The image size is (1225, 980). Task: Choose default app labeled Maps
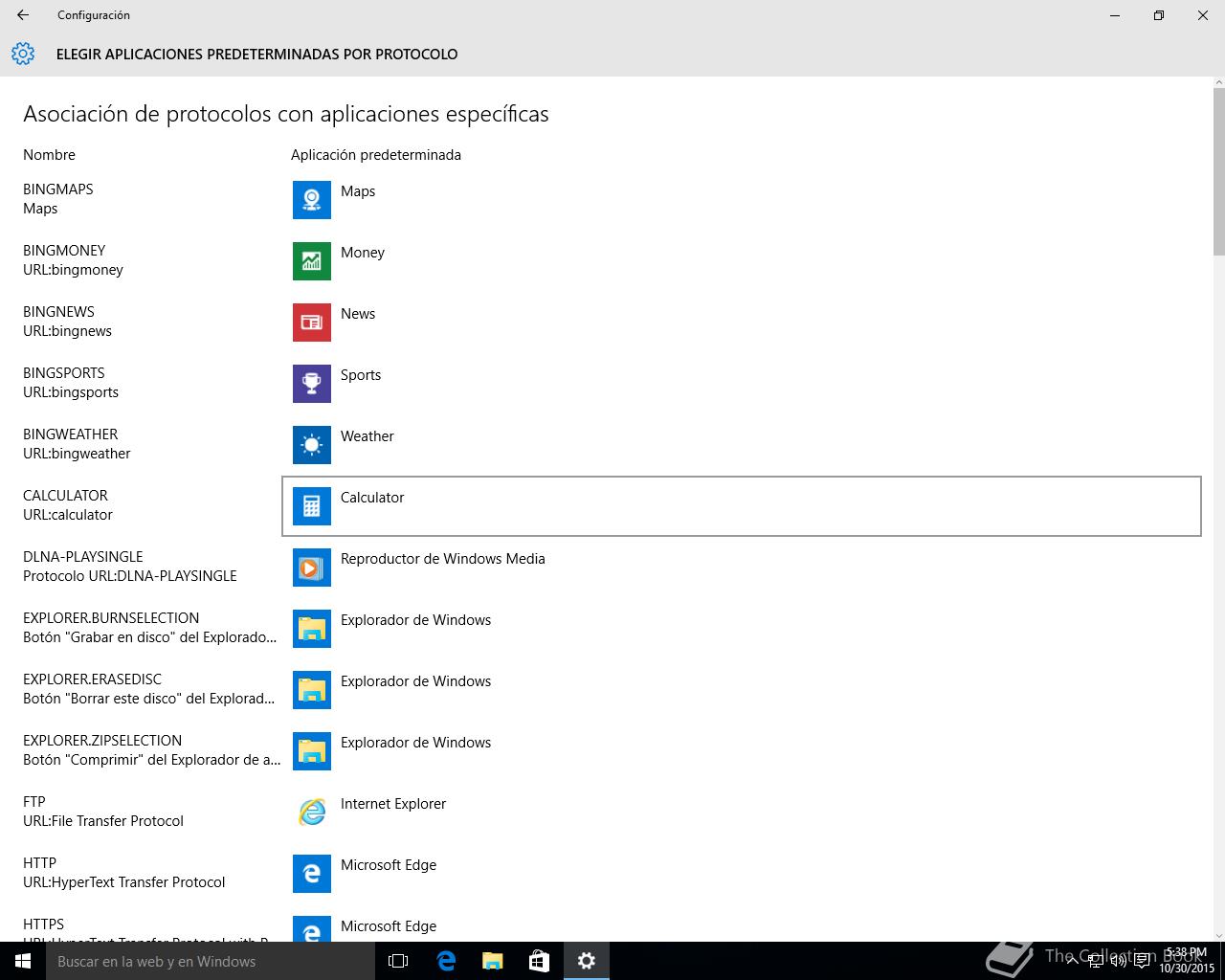358,191
